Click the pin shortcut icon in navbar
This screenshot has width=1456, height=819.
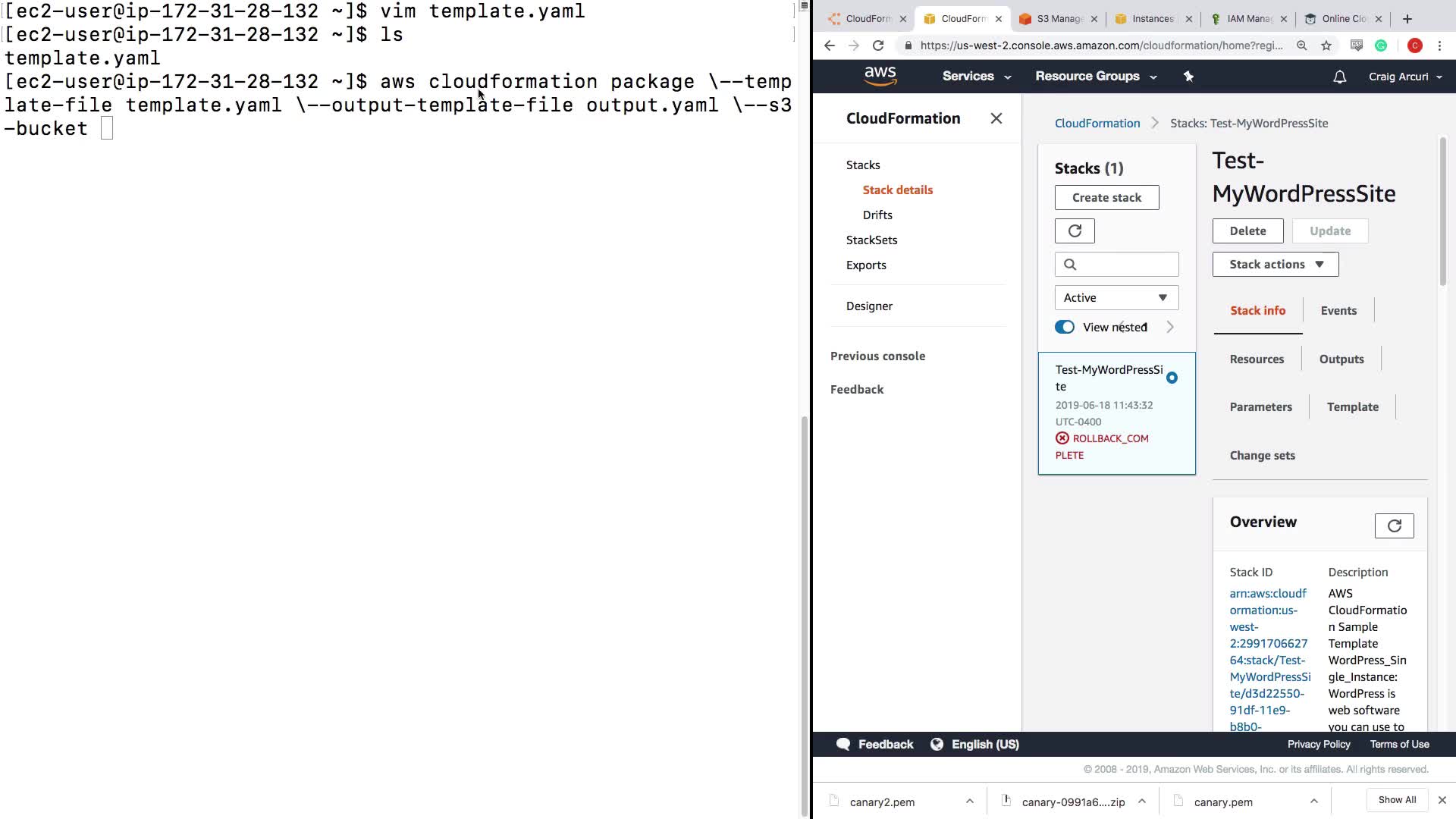point(1188,77)
